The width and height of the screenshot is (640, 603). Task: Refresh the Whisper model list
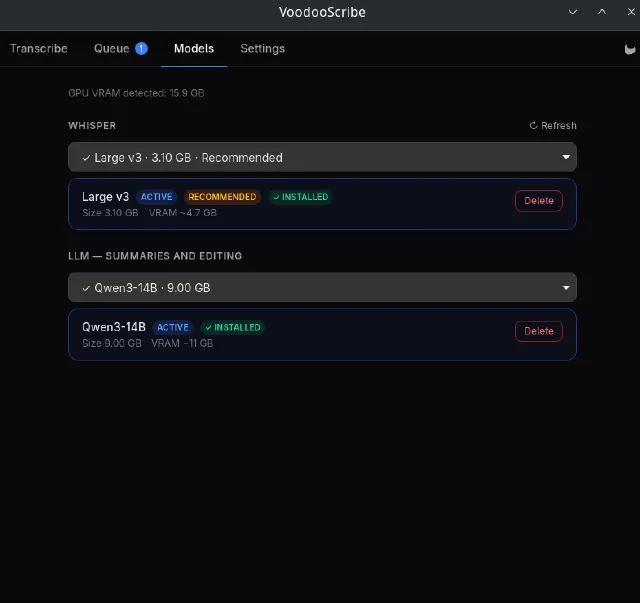(x=553, y=125)
